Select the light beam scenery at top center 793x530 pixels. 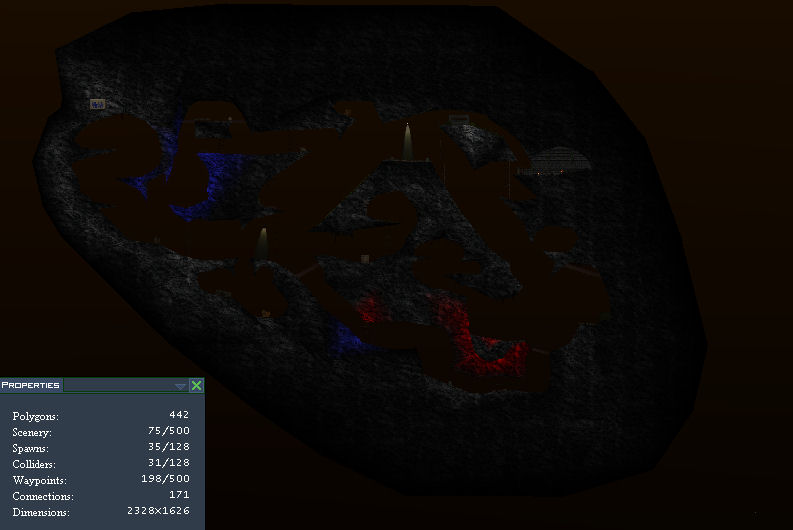point(407,142)
